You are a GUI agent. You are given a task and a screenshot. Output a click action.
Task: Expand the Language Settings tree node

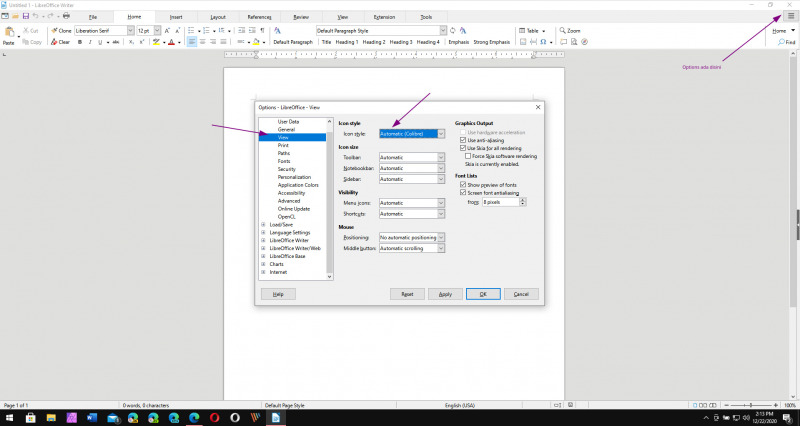[263, 233]
